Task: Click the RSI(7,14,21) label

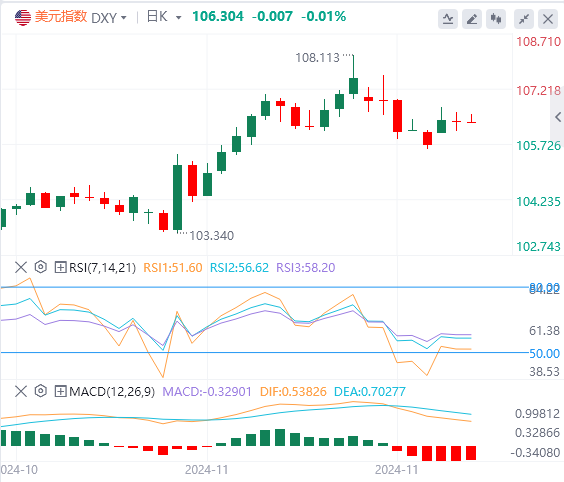Action: [x=103, y=268]
